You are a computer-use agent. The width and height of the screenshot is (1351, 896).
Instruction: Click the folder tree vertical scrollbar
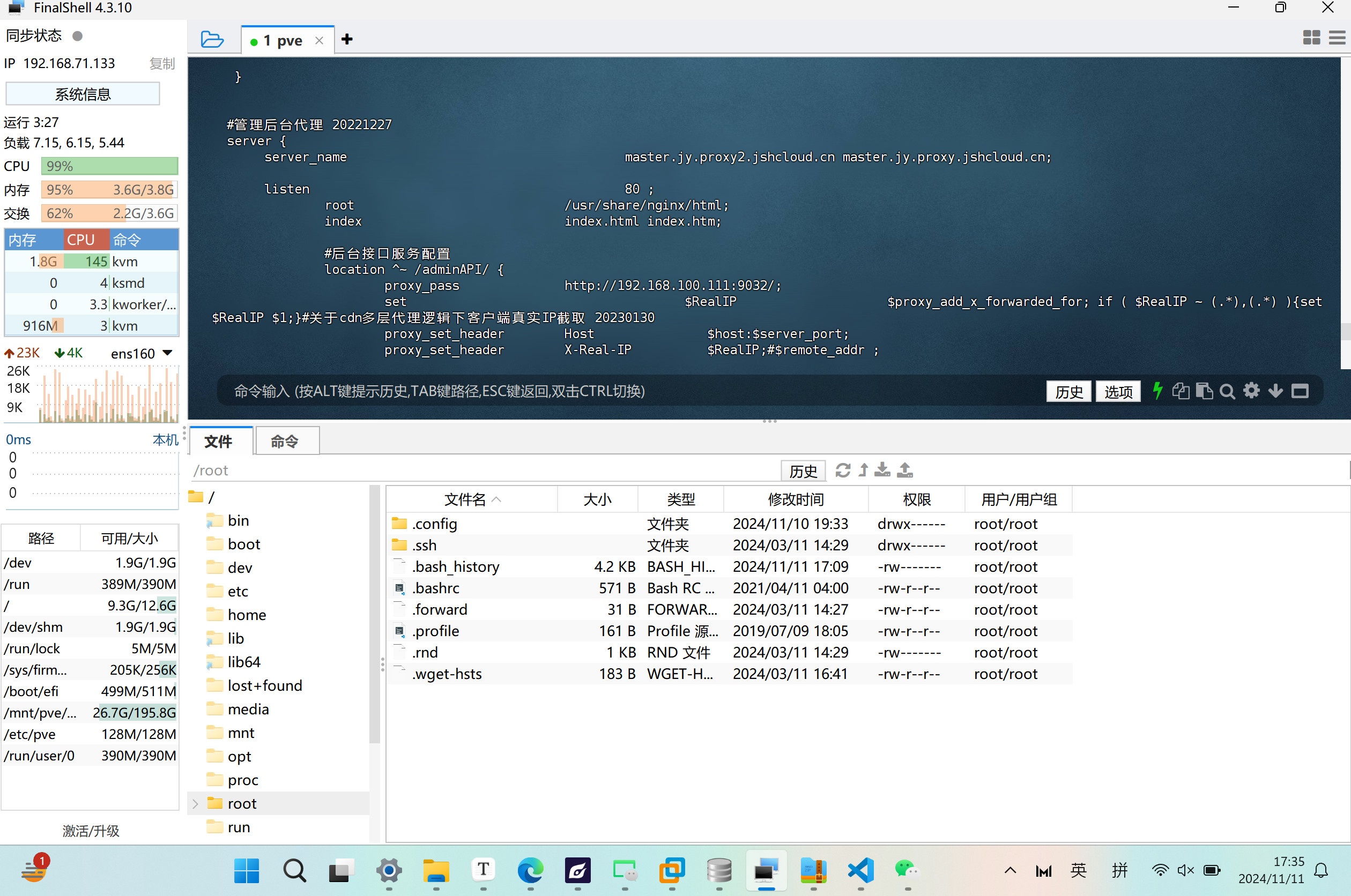pos(374,614)
